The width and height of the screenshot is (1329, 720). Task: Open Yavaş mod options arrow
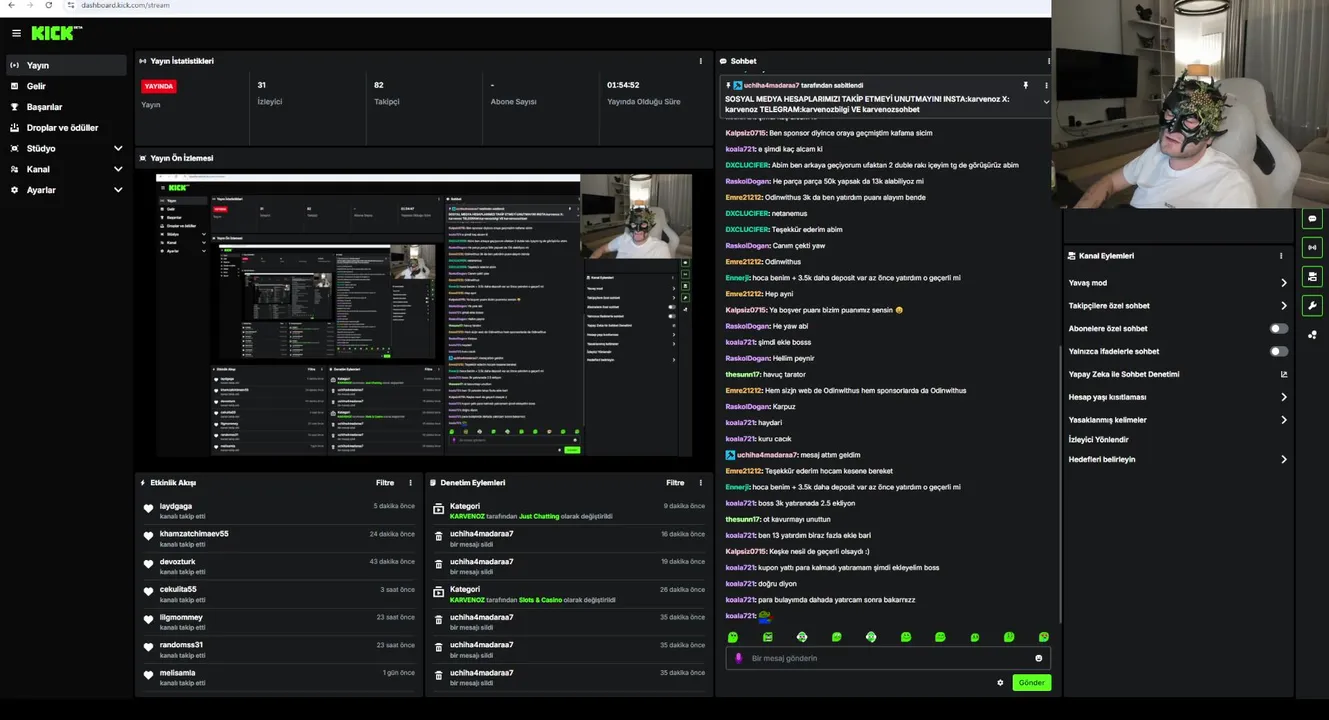click(1284, 283)
